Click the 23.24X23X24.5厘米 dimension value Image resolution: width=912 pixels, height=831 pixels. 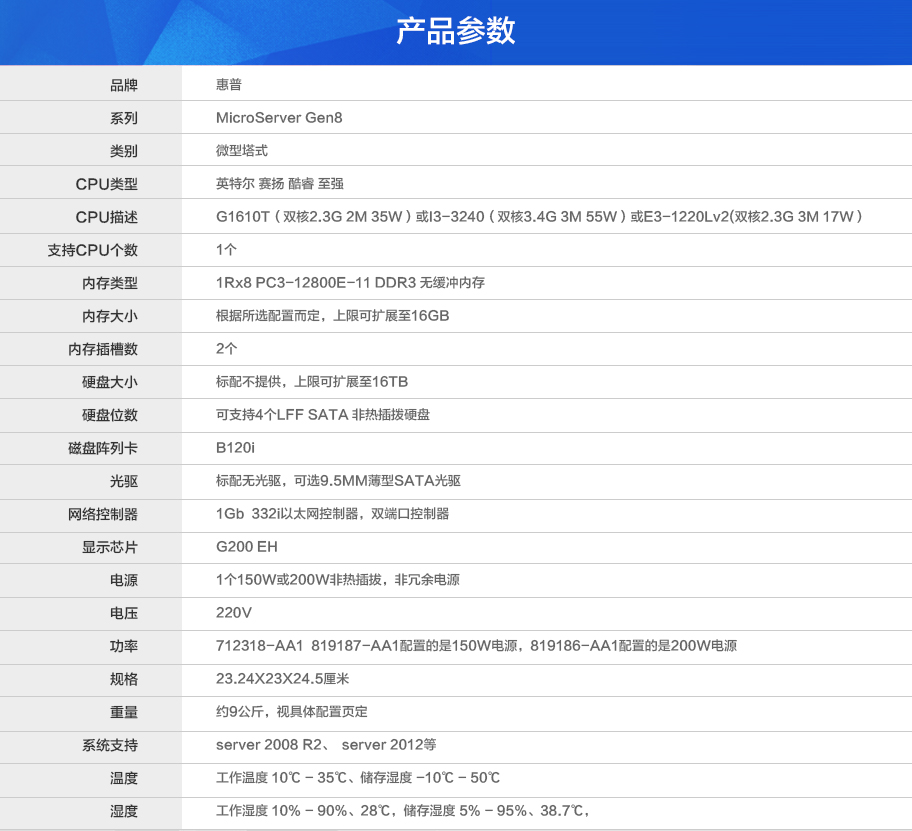pyautogui.click(x=283, y=679)
